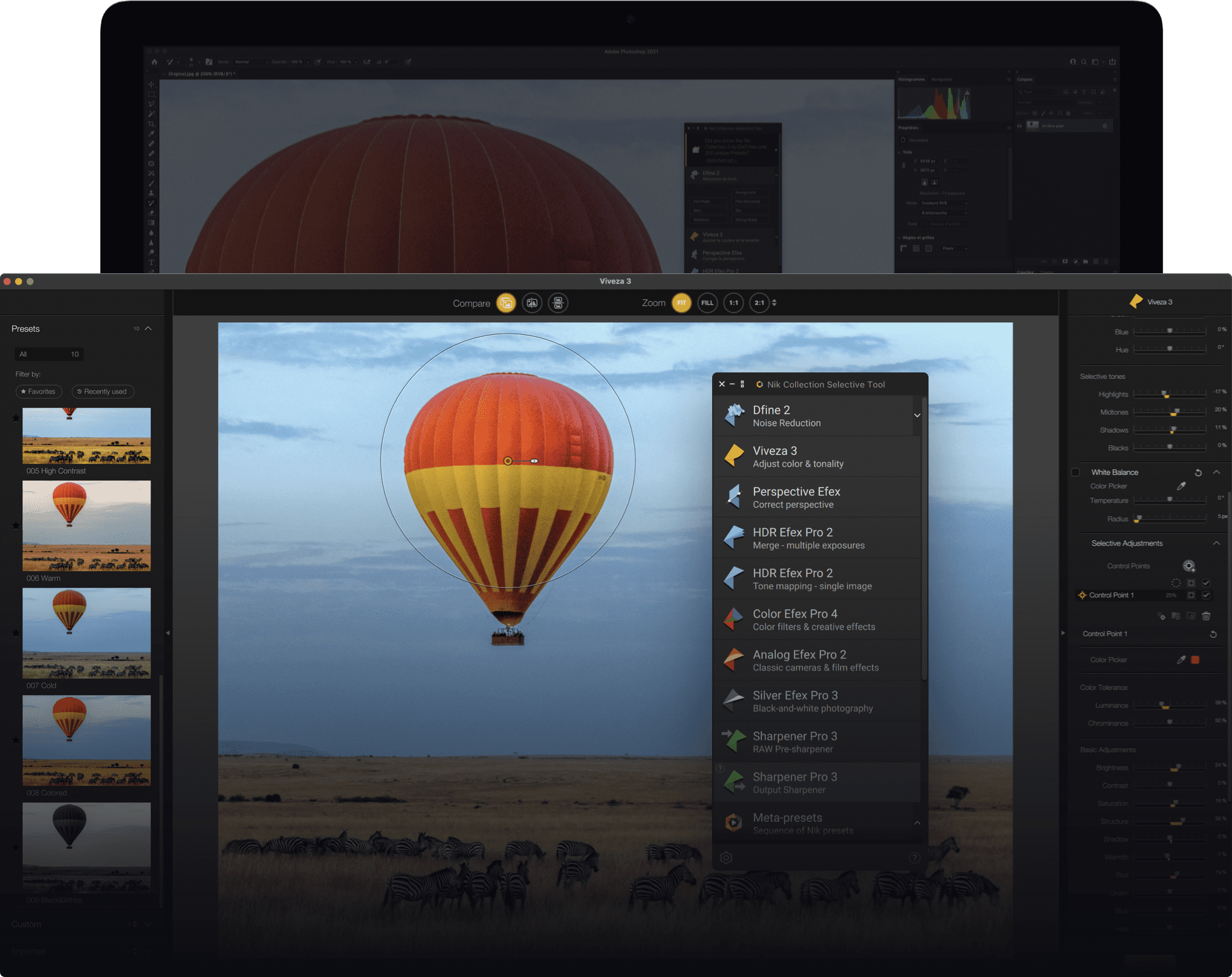Image resolution: width=1232 pixels, height=977 pixels.
Task: Collapse the White Balance section
Action: 1216,472
